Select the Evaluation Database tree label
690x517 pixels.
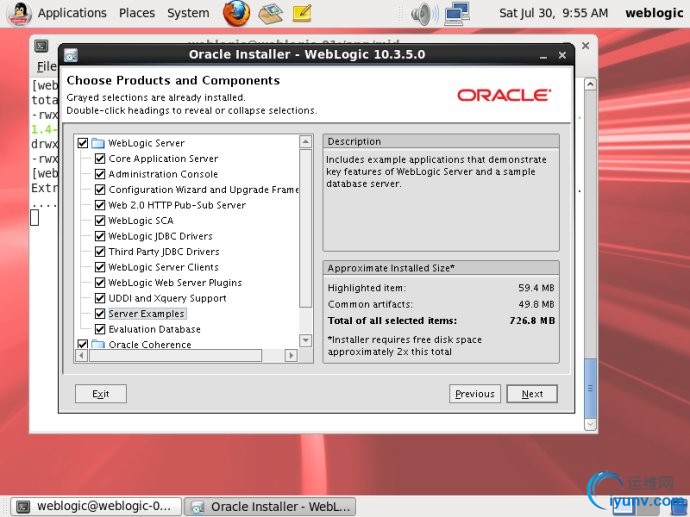[x=154, y=329]
